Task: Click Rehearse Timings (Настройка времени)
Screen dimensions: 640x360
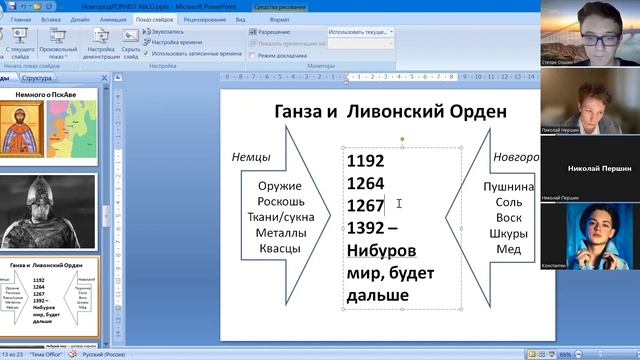Action: click(172, 42)
